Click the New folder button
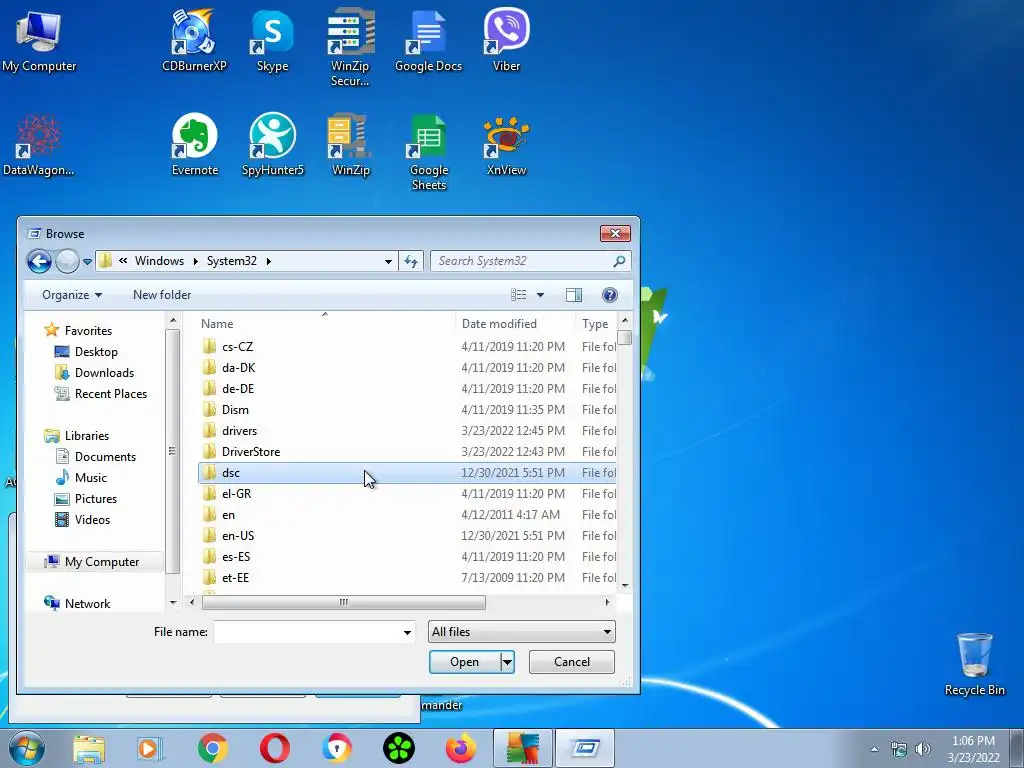 (x=162, y=295)
